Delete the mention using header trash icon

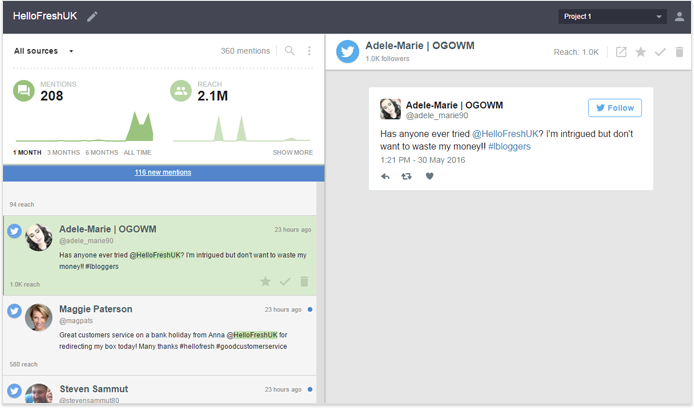[x=679, y=52]
